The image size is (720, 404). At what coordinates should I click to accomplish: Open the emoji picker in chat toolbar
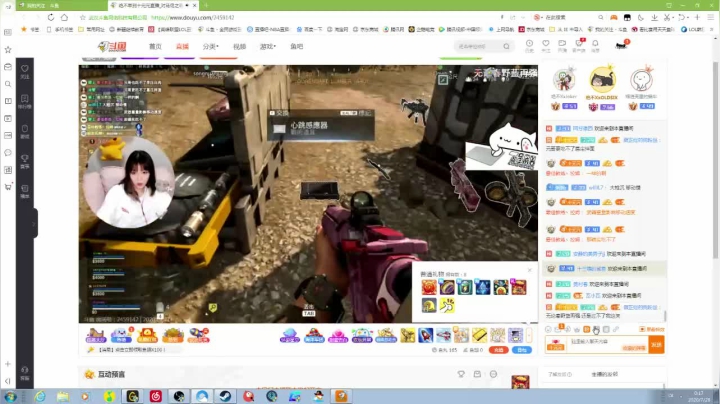click(x=548, y=329)
